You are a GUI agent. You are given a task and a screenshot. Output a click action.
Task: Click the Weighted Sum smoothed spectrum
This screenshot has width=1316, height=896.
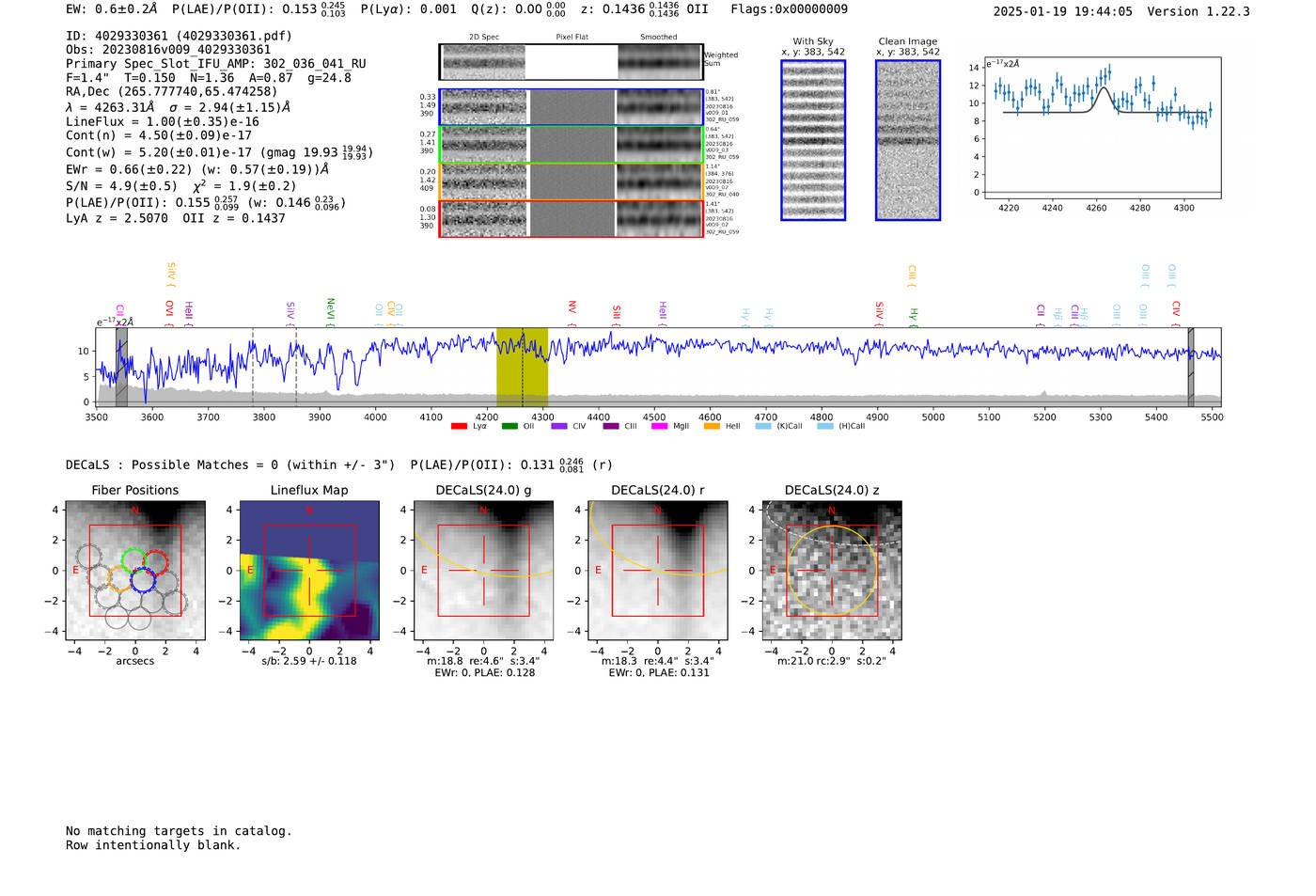(x=660, y=62)
